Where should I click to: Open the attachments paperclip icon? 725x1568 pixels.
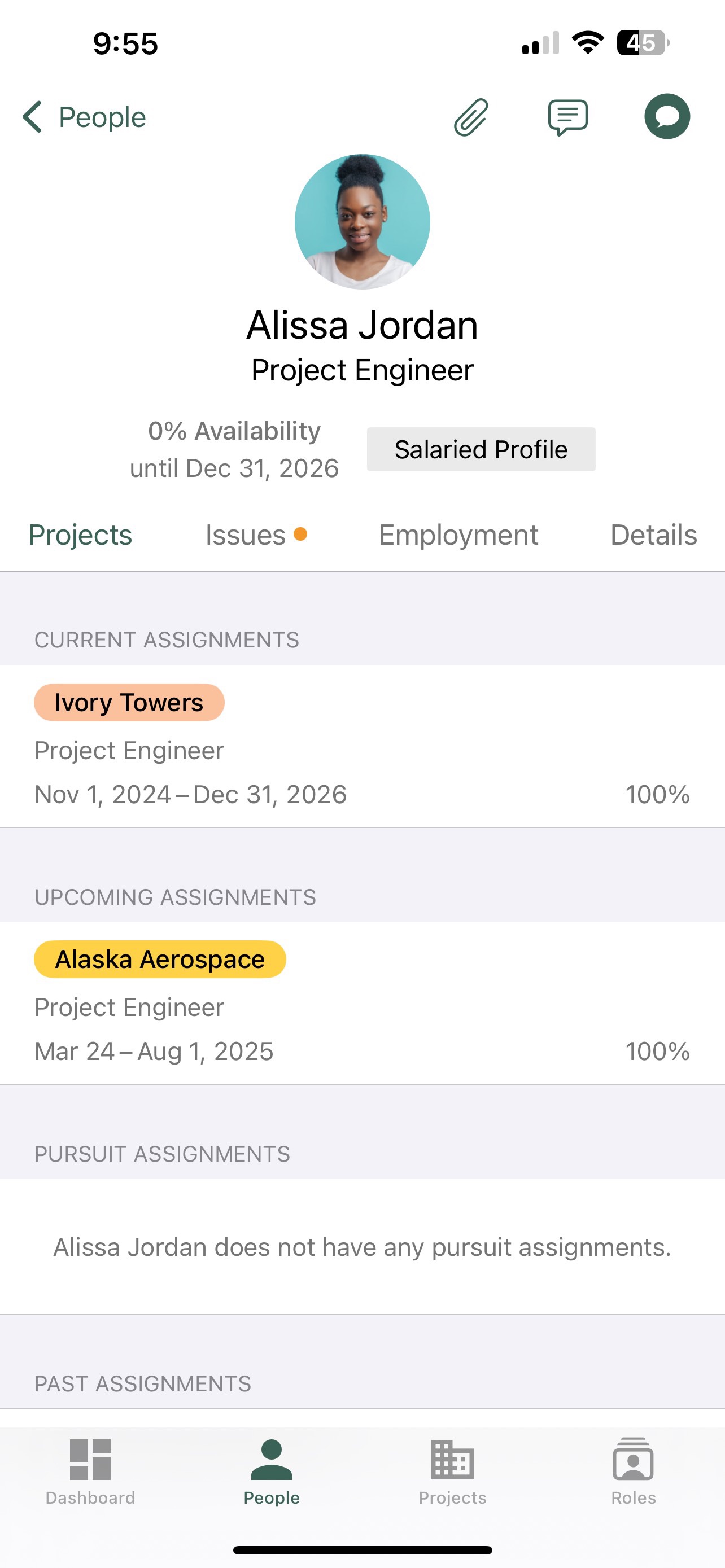pyautogui.click(x=471, y=117)
